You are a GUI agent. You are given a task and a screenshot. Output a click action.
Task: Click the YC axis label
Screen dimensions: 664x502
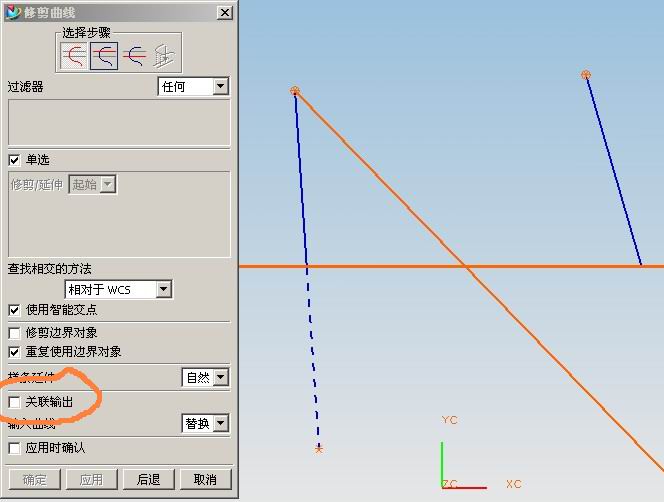pos(449,420)
